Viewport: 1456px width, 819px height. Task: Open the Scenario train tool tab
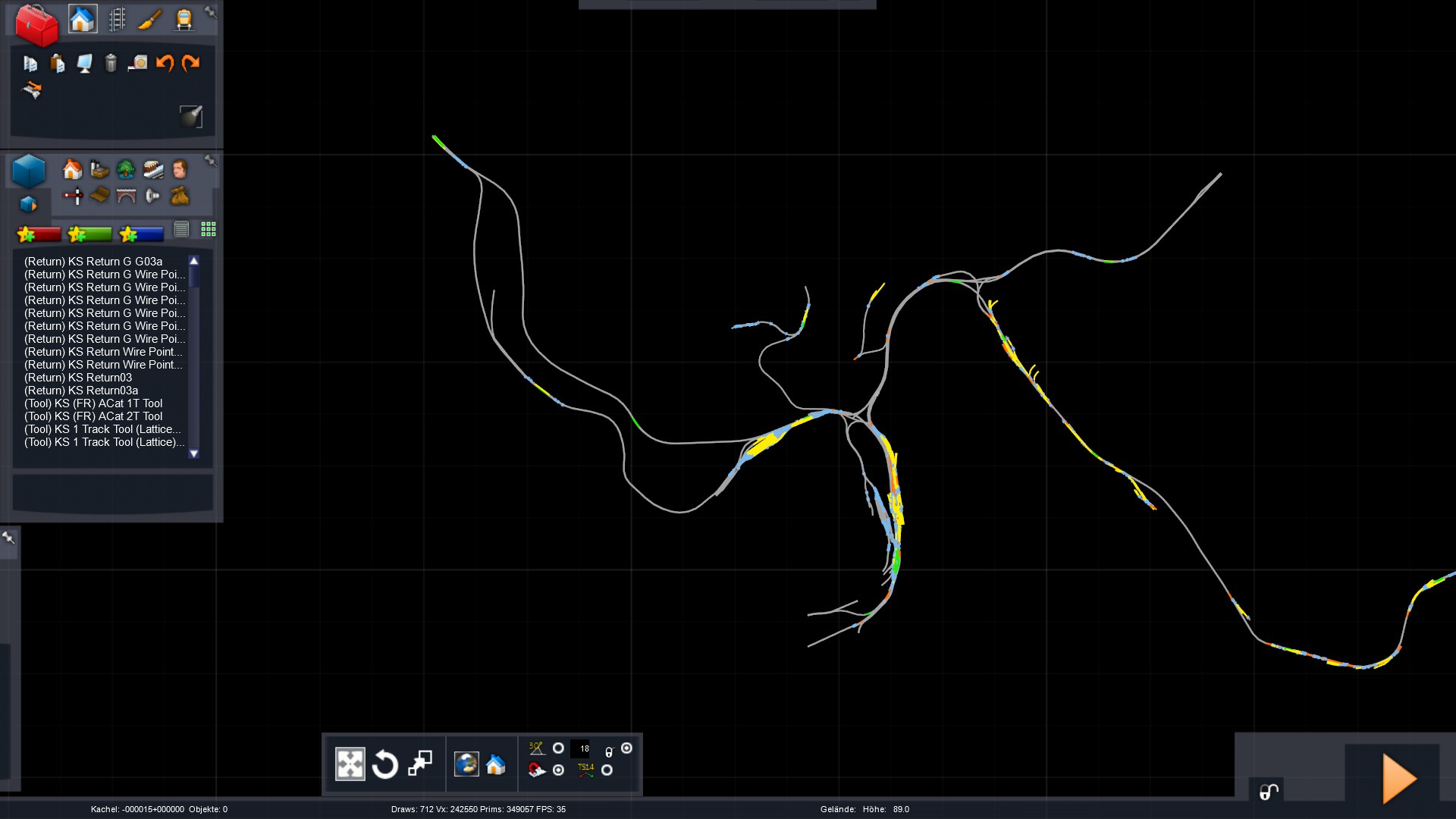point(184,19)
